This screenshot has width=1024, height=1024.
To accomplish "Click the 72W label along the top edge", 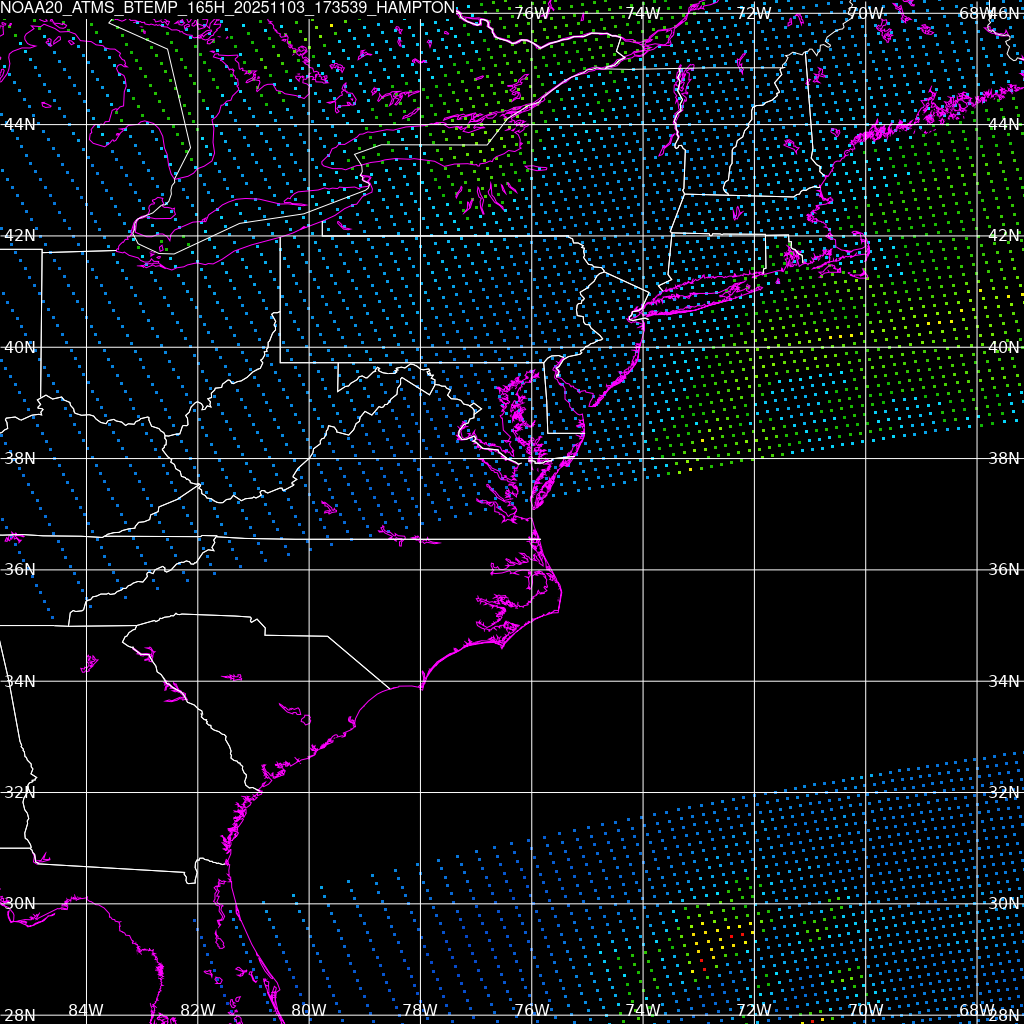I will tap(753, 13).
